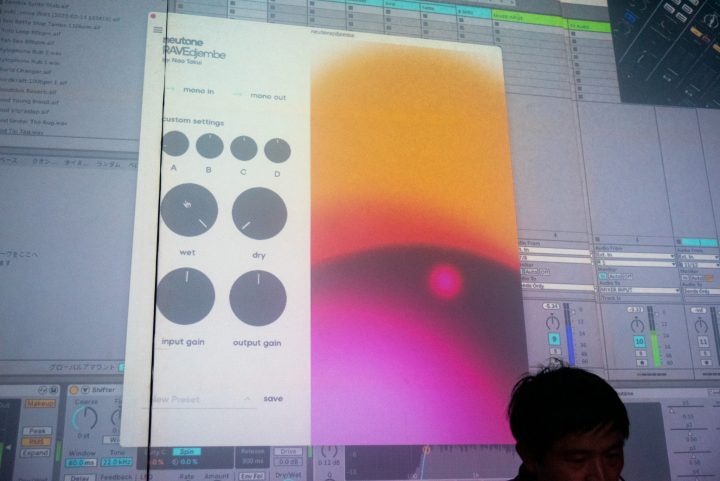Click the wet knob
The width and height of the screenshot is (720, 481).
[x=189, y=210]
